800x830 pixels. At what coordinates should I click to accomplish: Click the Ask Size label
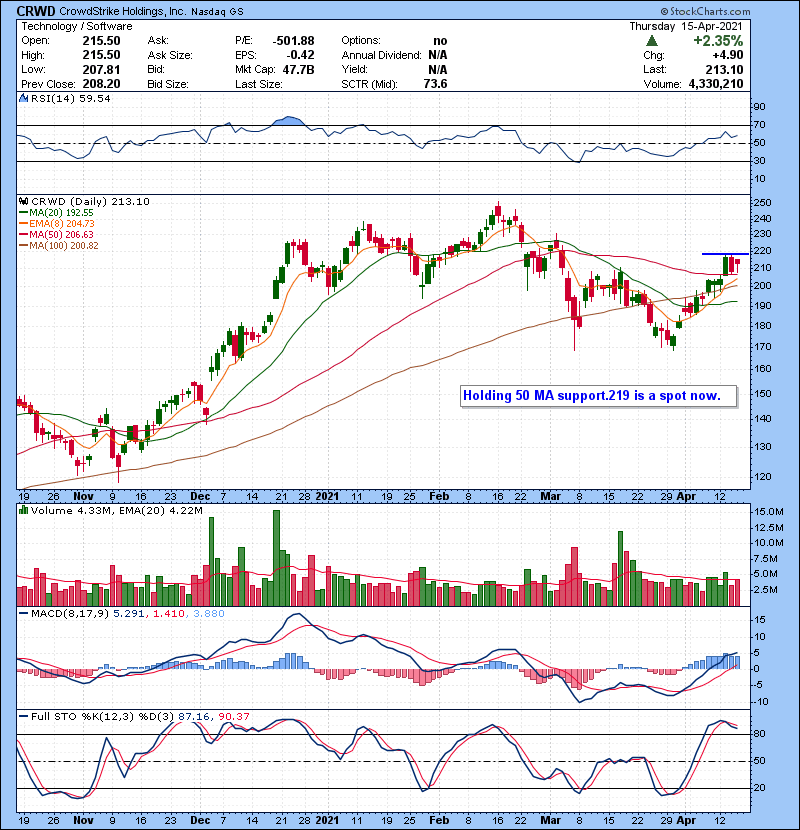click(170, 55)
